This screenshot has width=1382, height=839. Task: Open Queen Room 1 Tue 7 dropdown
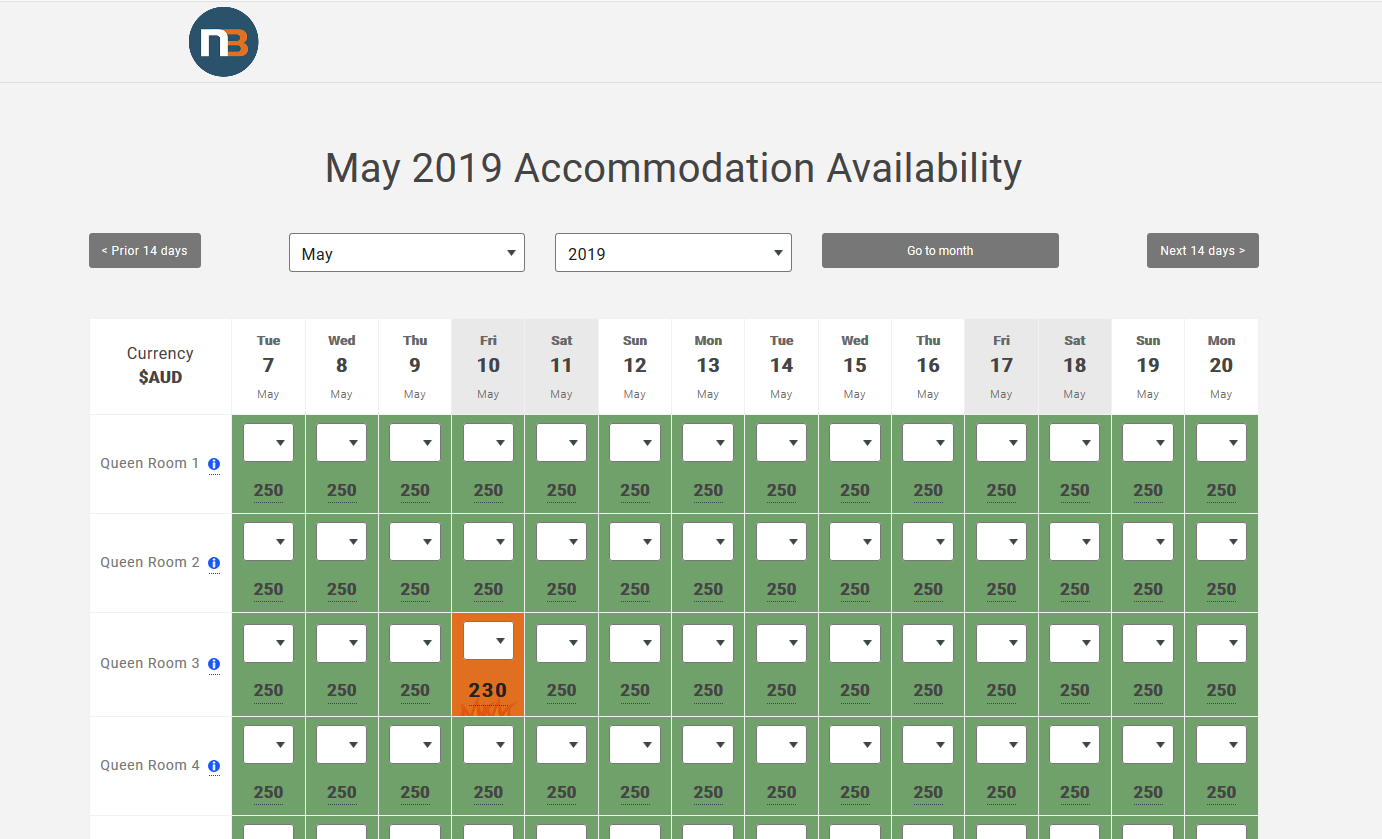(x=268, y=443)
